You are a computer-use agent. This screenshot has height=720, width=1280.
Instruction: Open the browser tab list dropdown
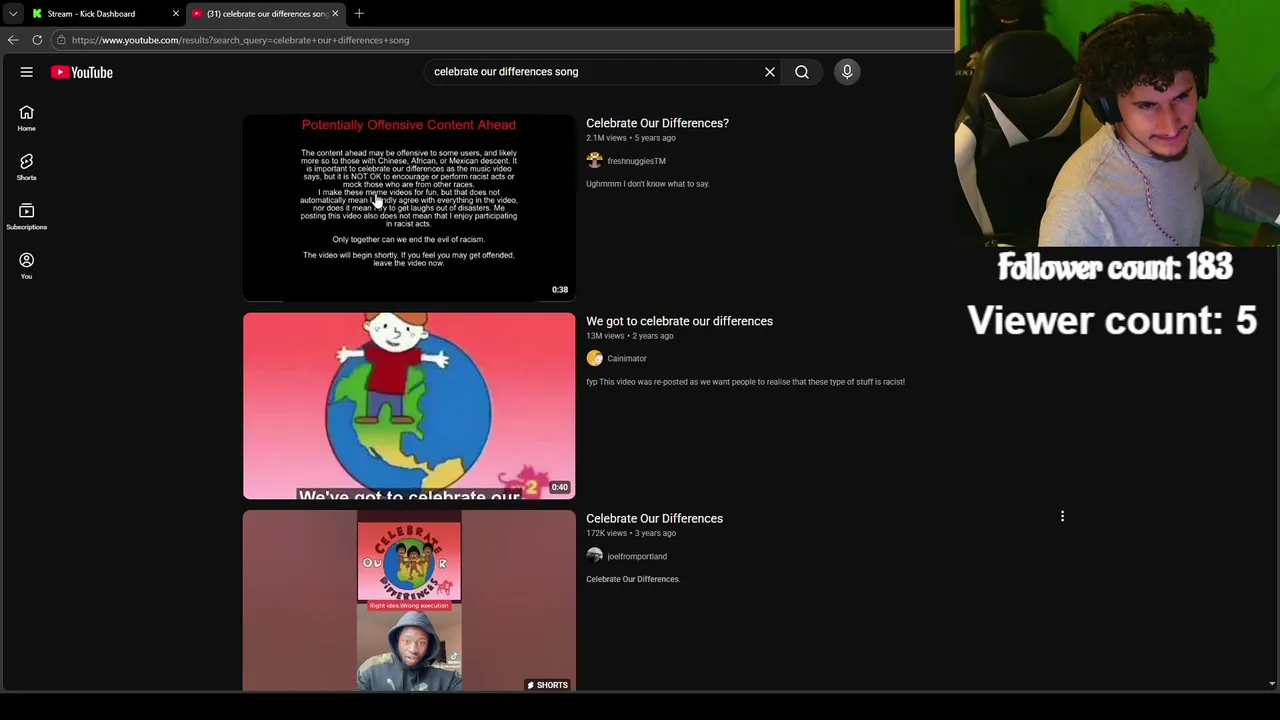(13, 14)
